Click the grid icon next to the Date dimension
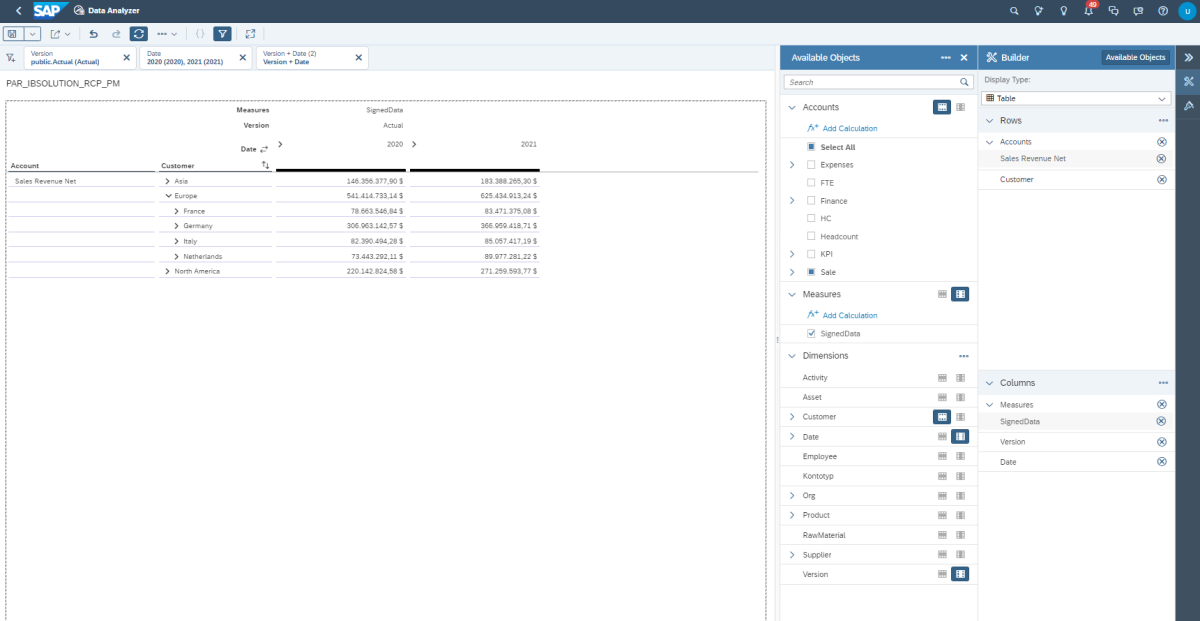This screenshot has height=621, width=1200. click(x=941, y=436)
